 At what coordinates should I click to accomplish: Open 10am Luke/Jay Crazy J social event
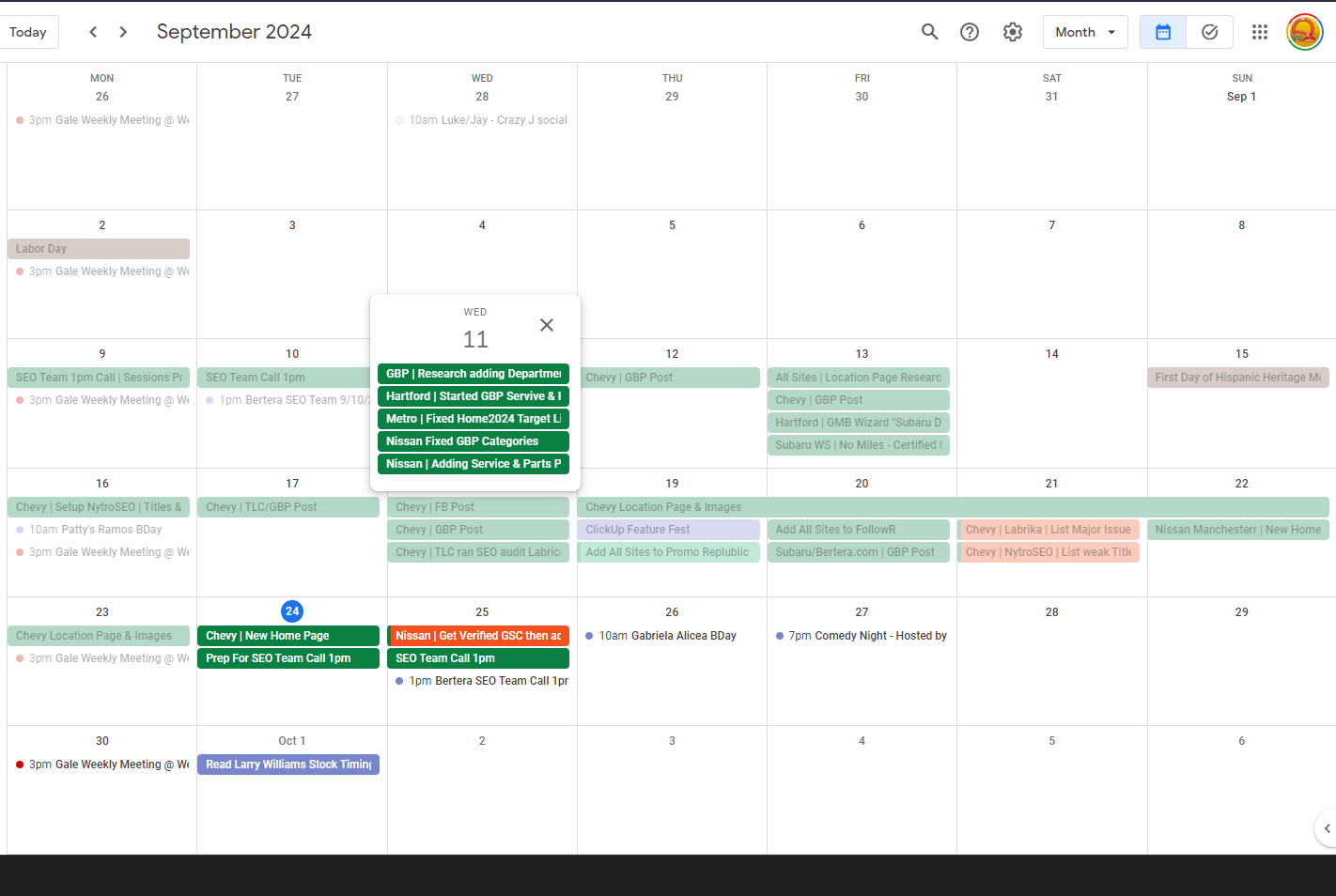[x=478, y=120]
